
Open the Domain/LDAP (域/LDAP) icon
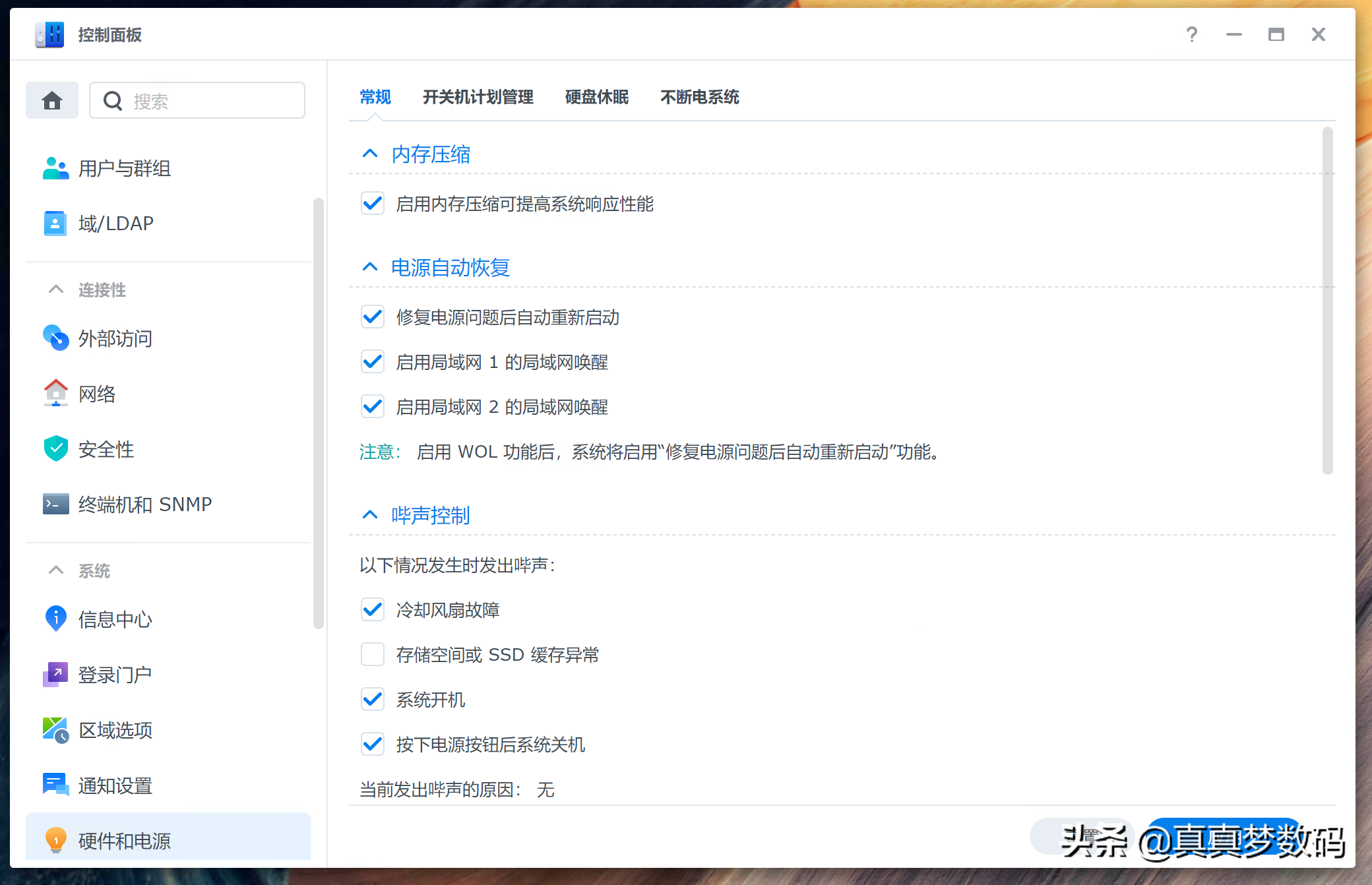tap(55, 224)
